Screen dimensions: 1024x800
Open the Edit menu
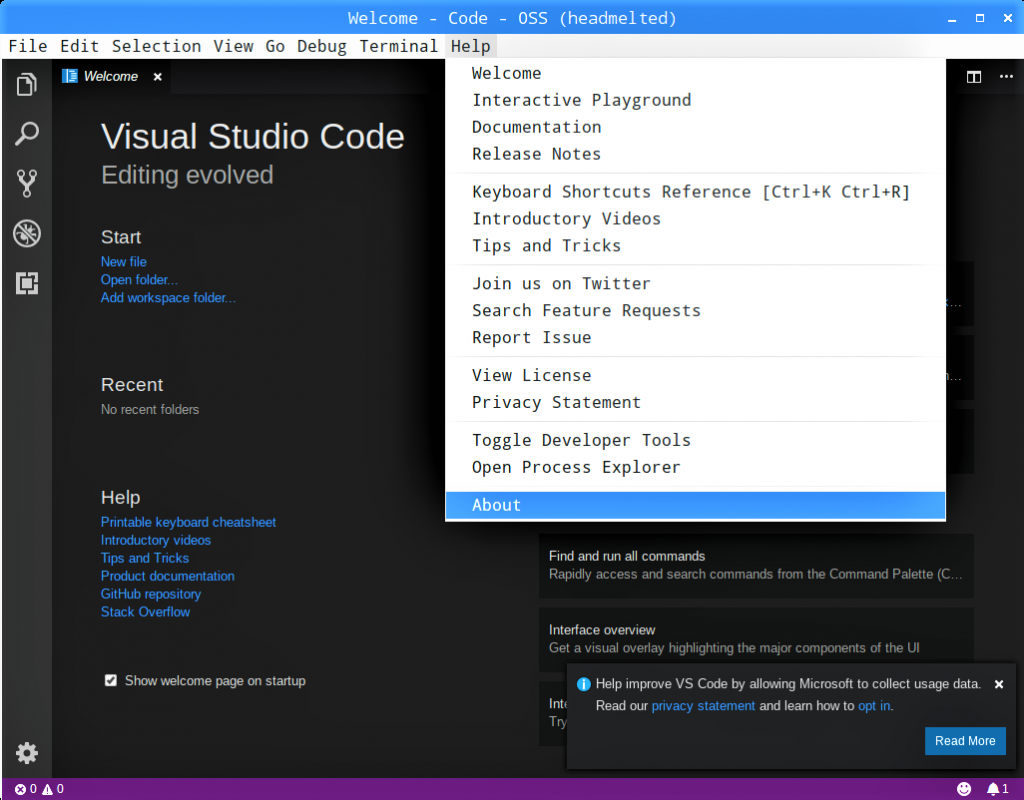click(x=79, y=46)
